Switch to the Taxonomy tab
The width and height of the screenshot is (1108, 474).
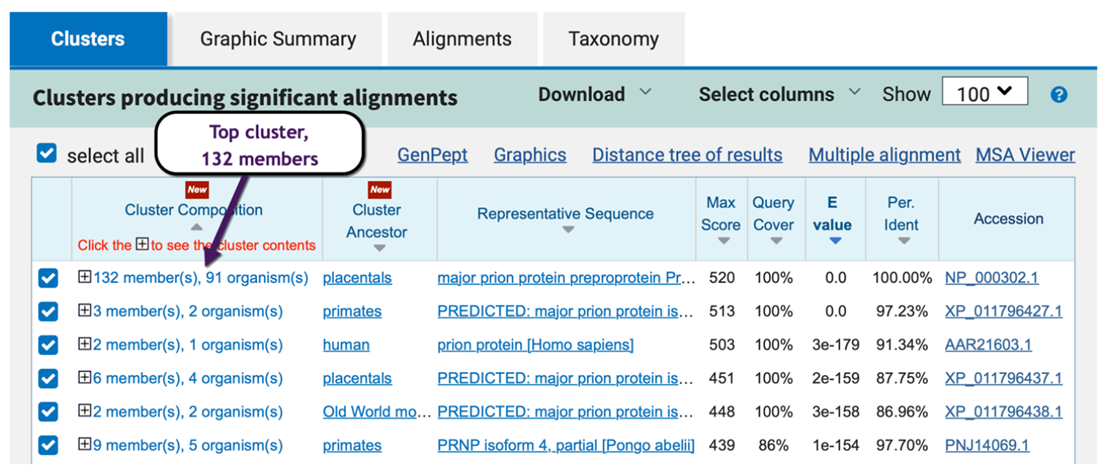pyautogui.click(x=613, y=40)
